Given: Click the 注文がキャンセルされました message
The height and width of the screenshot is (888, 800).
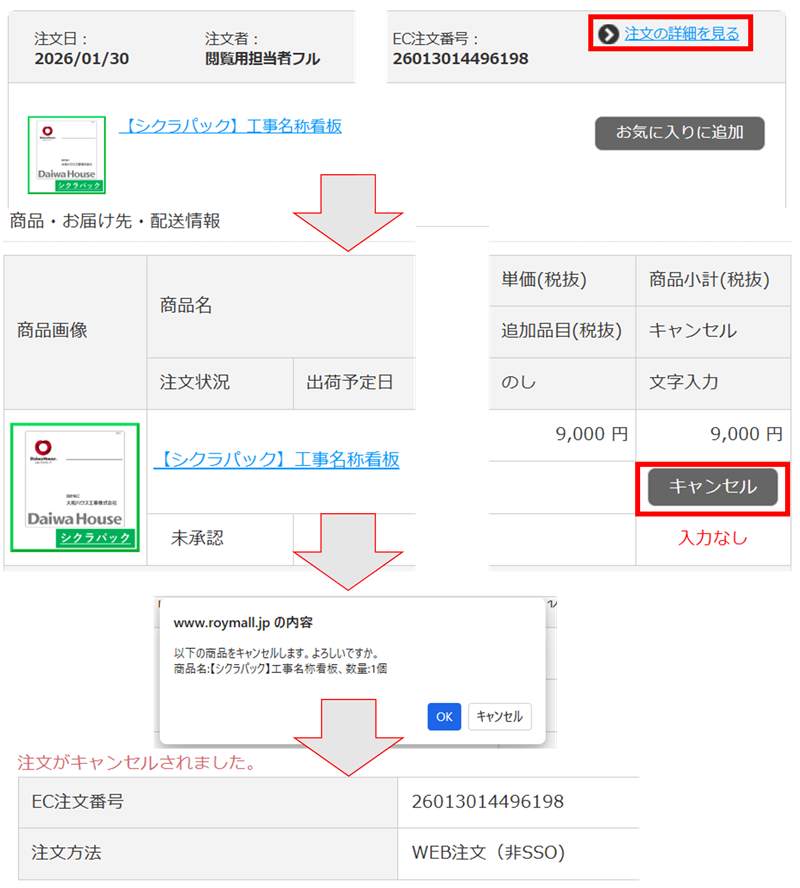Looking at the screenshot, I should [136, 763].
